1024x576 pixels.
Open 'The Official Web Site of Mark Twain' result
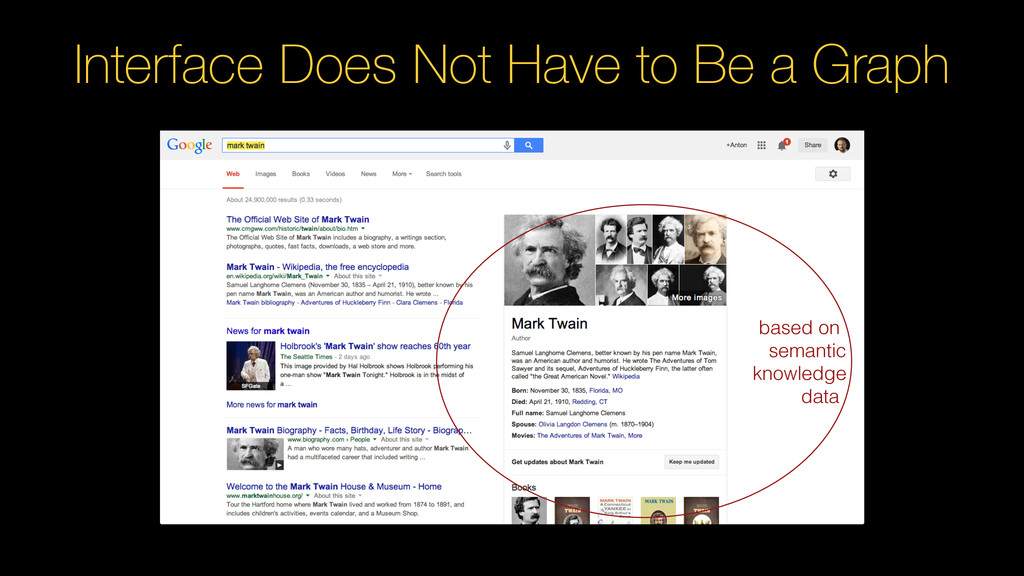pos(298,219)
